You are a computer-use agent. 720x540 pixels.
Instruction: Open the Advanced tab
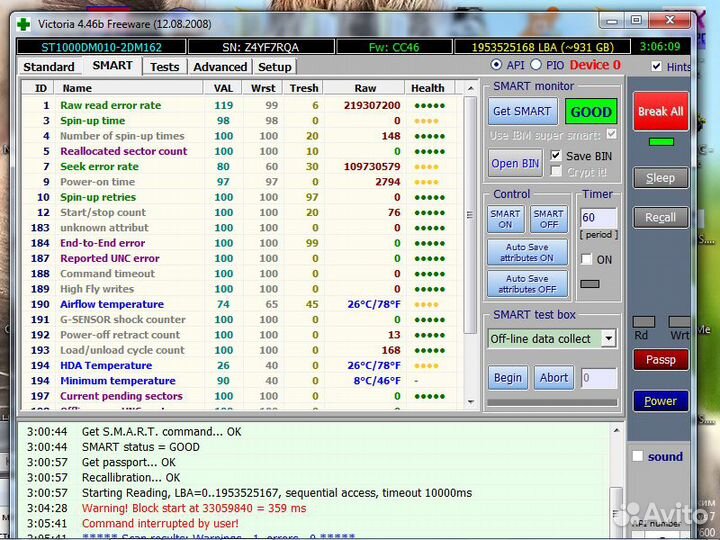220,67
